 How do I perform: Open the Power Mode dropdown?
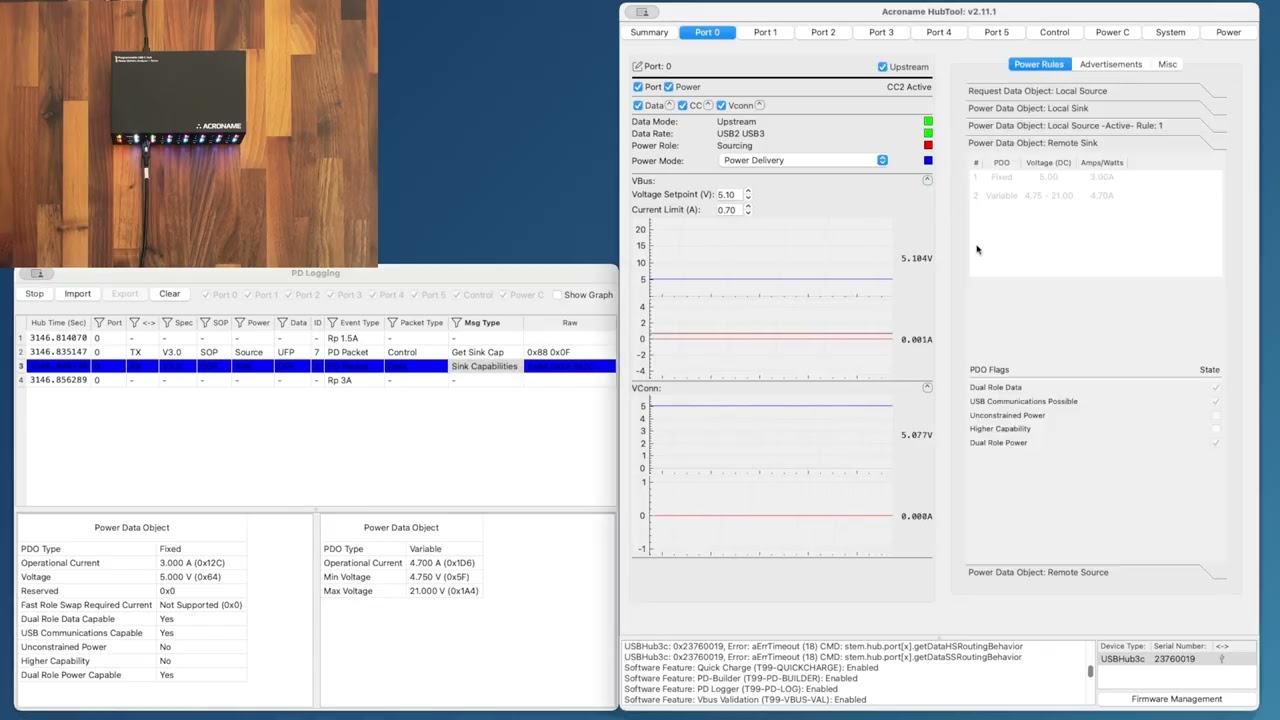click(x=803, y=160)
